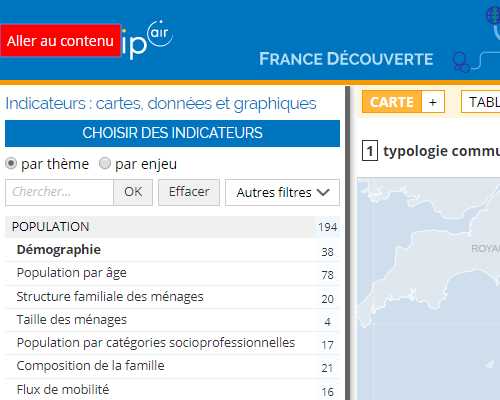Screen dimensions: 500x400
Task: Click Aller au contenu skip link
Action: (60, 41)
